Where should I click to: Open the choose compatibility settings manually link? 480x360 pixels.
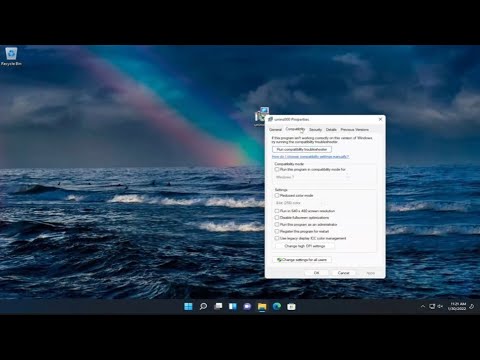click(310, 156)
